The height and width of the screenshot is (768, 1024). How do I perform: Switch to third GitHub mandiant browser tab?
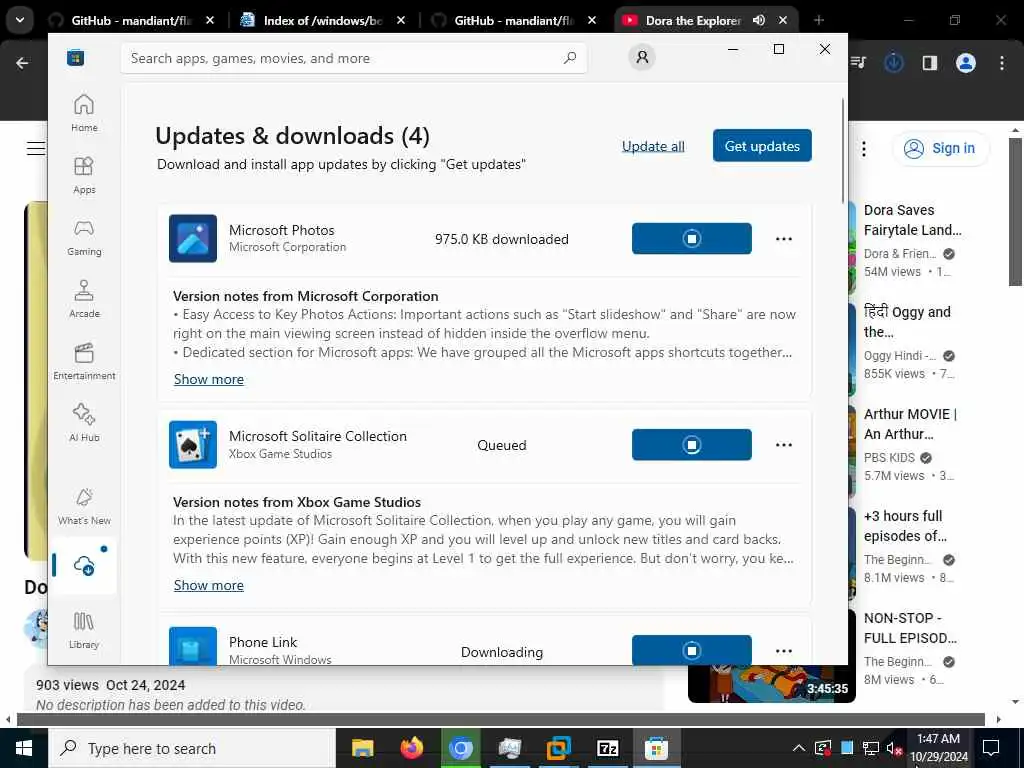click(514, 20)
